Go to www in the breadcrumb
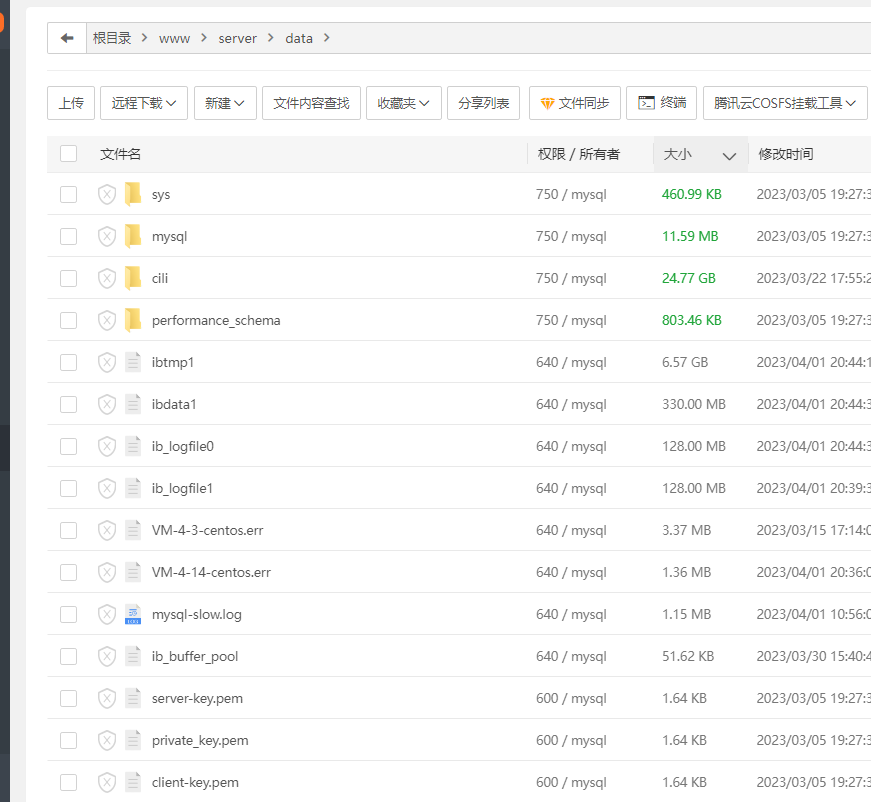This screenshot has width=871, height=802. pos(174,38)
